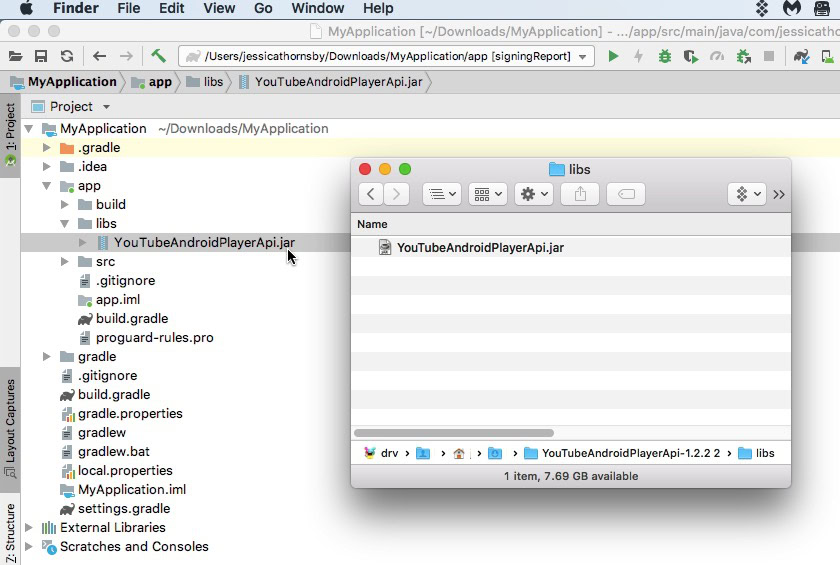Click the Save All floppy disk icon

(x=41, y=57)
